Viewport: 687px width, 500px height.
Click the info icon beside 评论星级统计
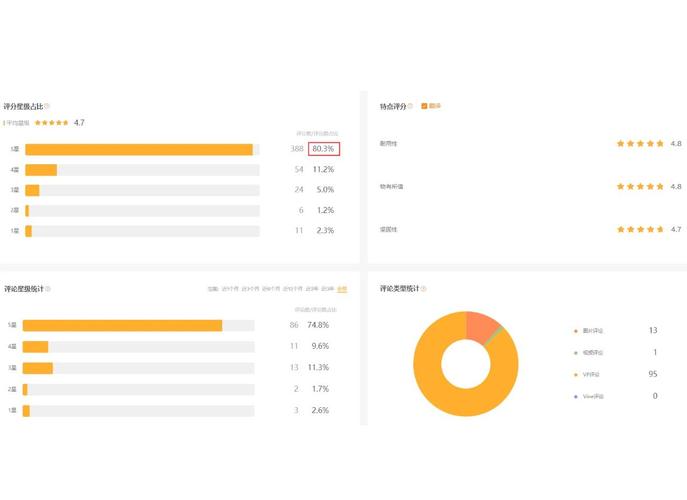(48, 289)
